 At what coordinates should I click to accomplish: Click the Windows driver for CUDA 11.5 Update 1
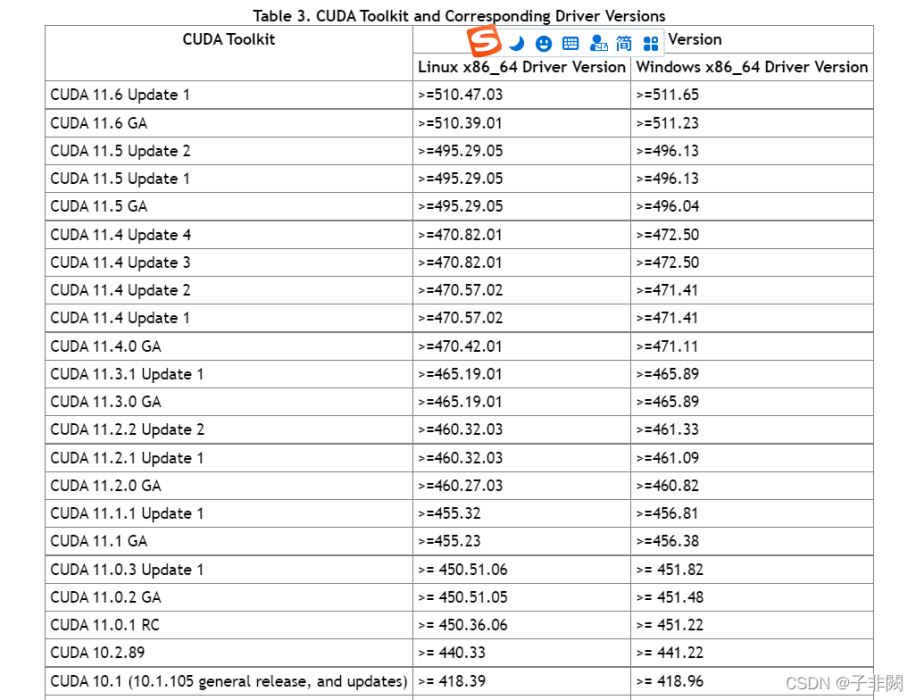752,179
